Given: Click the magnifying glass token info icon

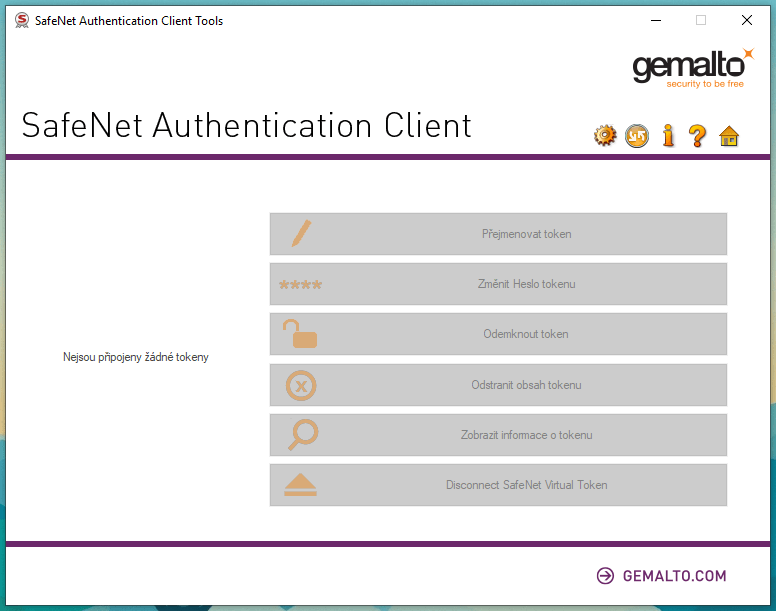Looking at the screenshot, I should click(303, 435).
